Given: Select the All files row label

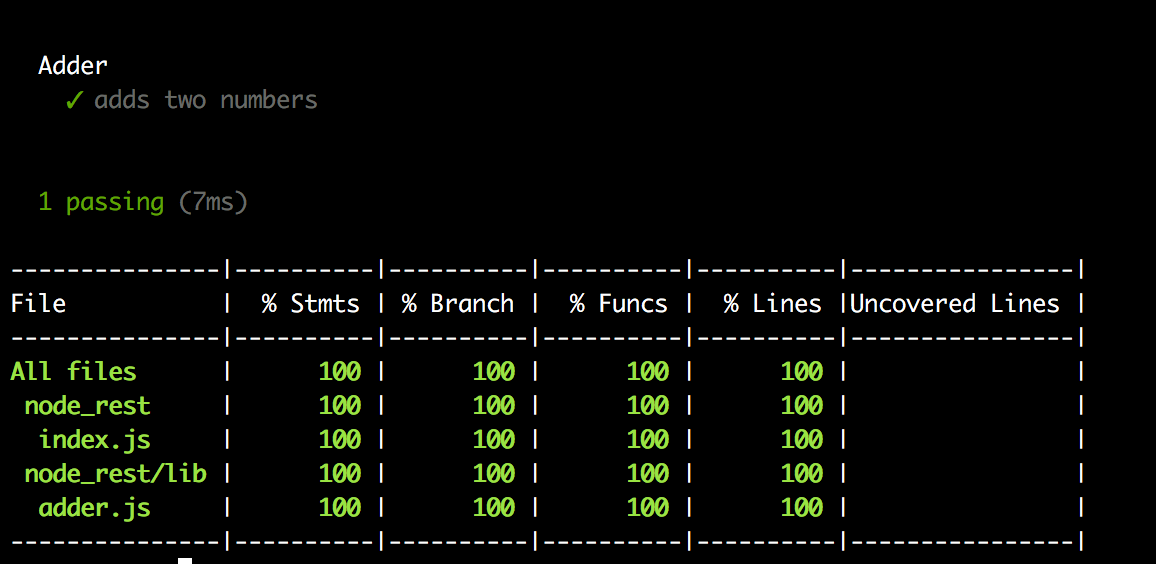Looking at the screenshot, I should click(x=73, y=372).
